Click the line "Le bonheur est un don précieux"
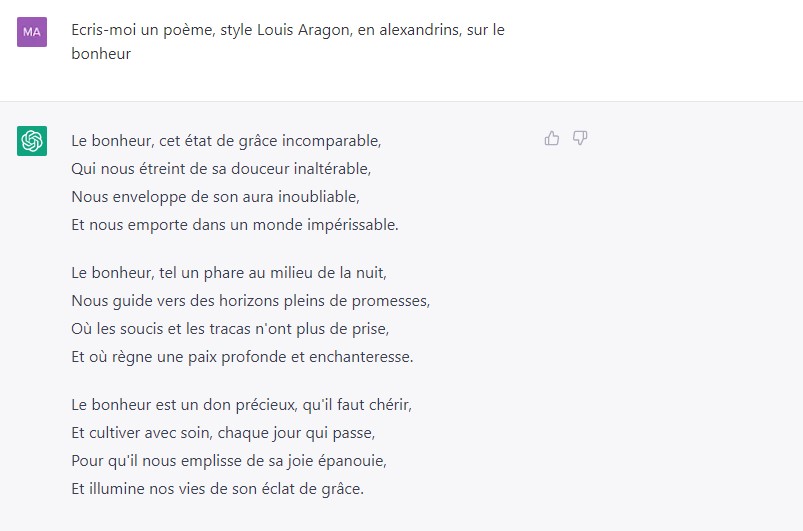This screenshot has width=803, height=531. [241, 404]
